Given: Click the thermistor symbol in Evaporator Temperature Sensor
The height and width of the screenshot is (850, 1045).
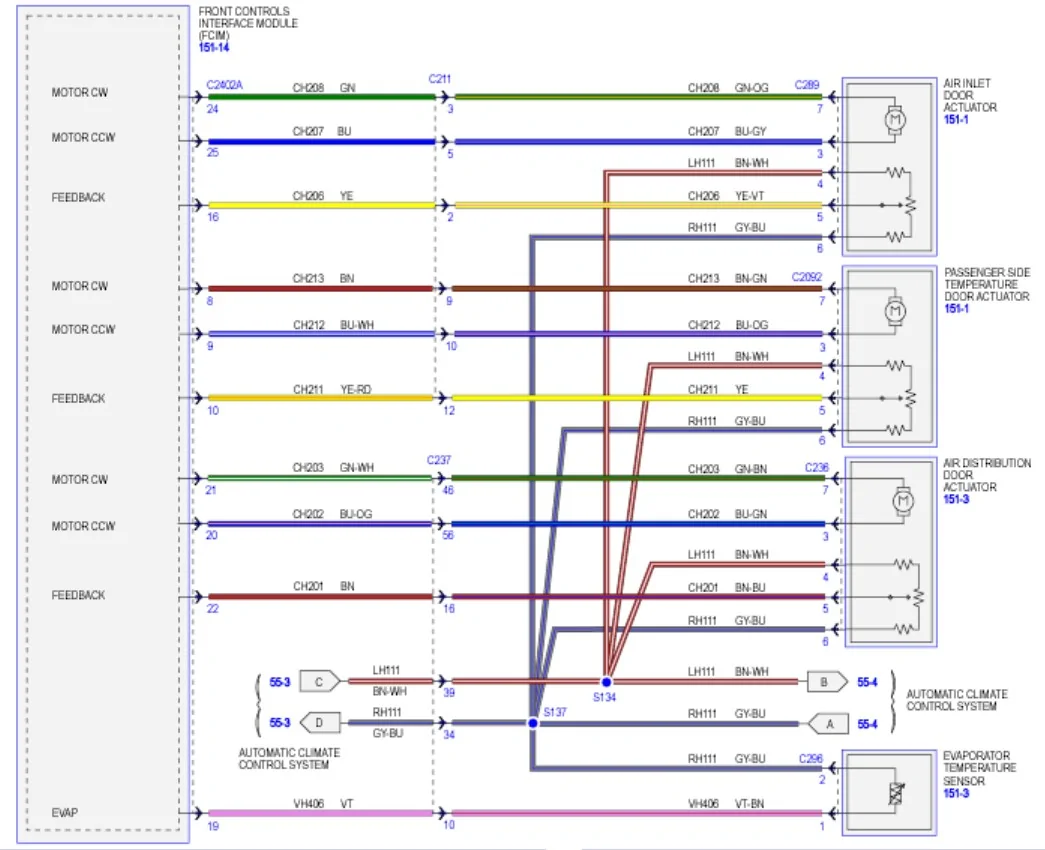Looking at the screenshot, I should coord(896,793).
